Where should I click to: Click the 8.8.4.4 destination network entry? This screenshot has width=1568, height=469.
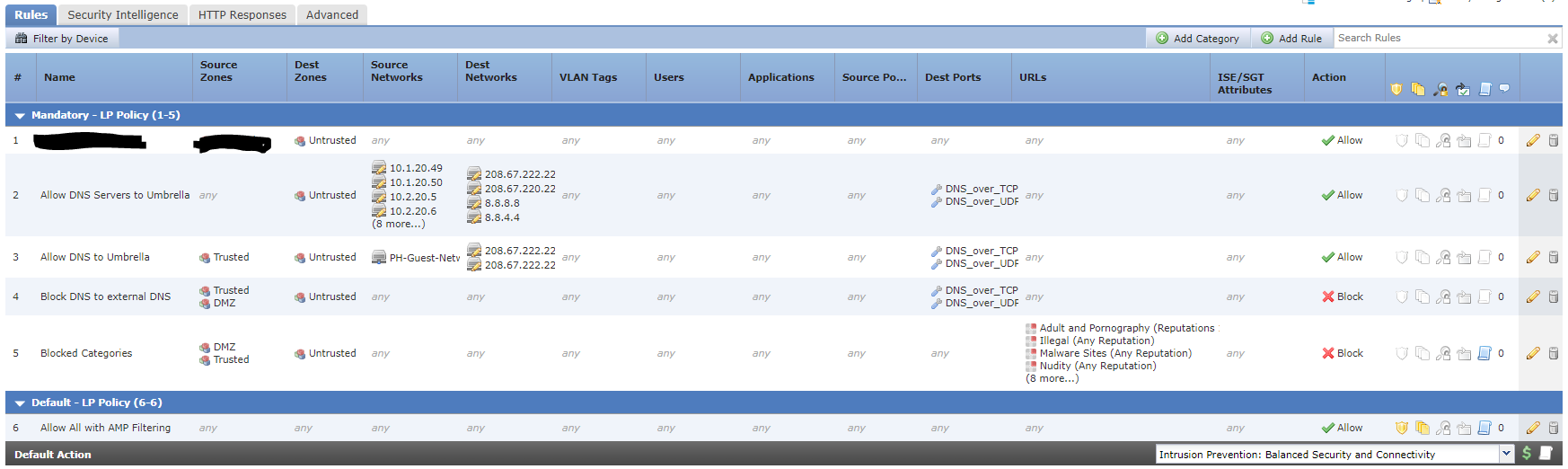click(493, 217)
